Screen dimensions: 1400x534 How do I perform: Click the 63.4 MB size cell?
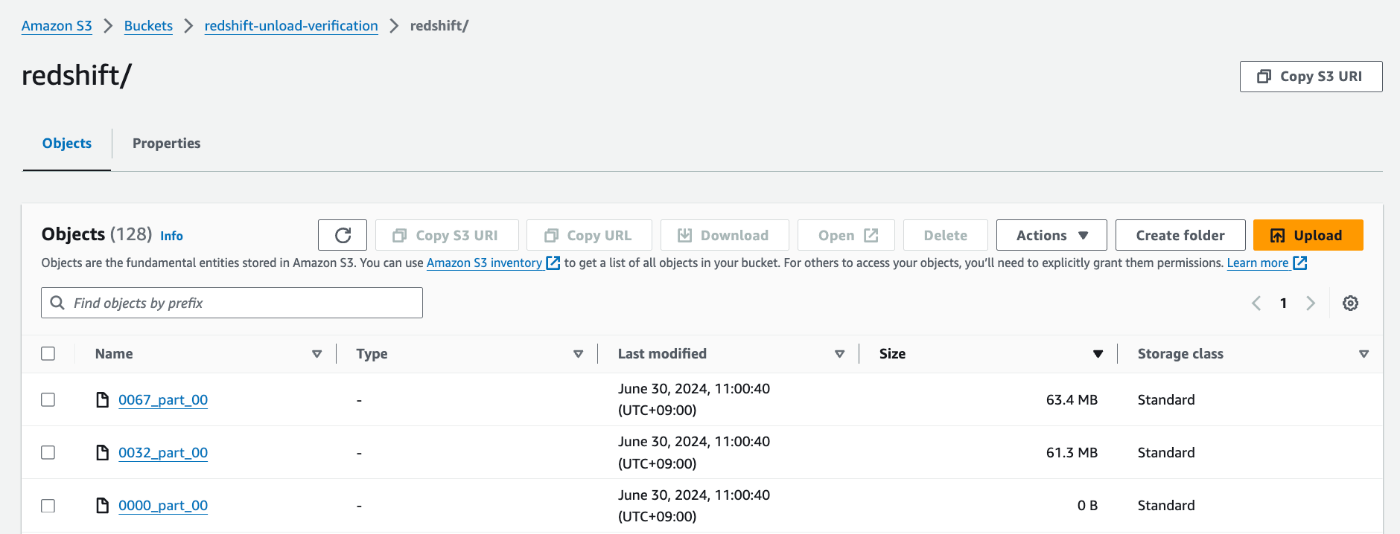(x=1072, y=400)
